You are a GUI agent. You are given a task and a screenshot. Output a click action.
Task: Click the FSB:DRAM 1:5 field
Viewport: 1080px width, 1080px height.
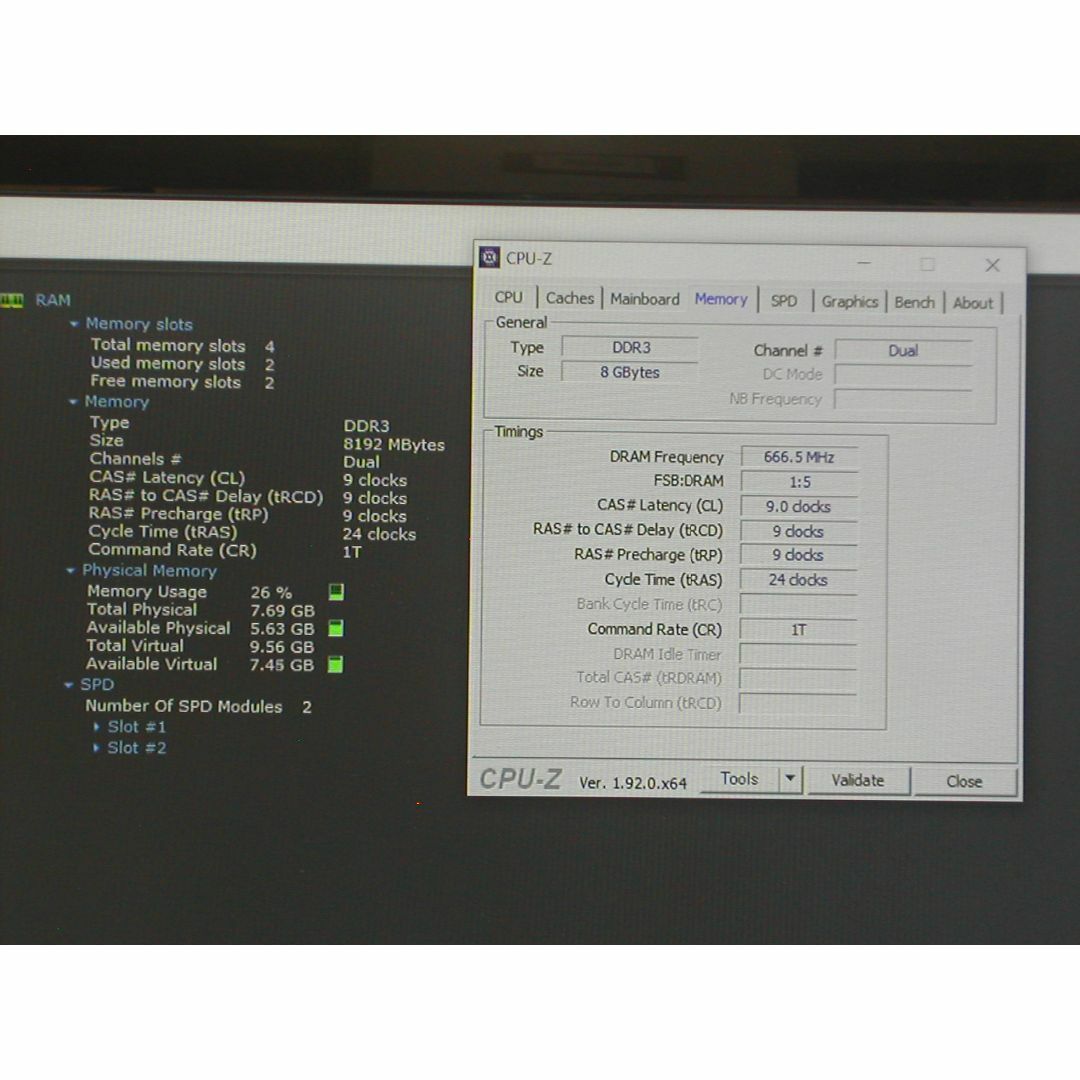click(799, 482)
